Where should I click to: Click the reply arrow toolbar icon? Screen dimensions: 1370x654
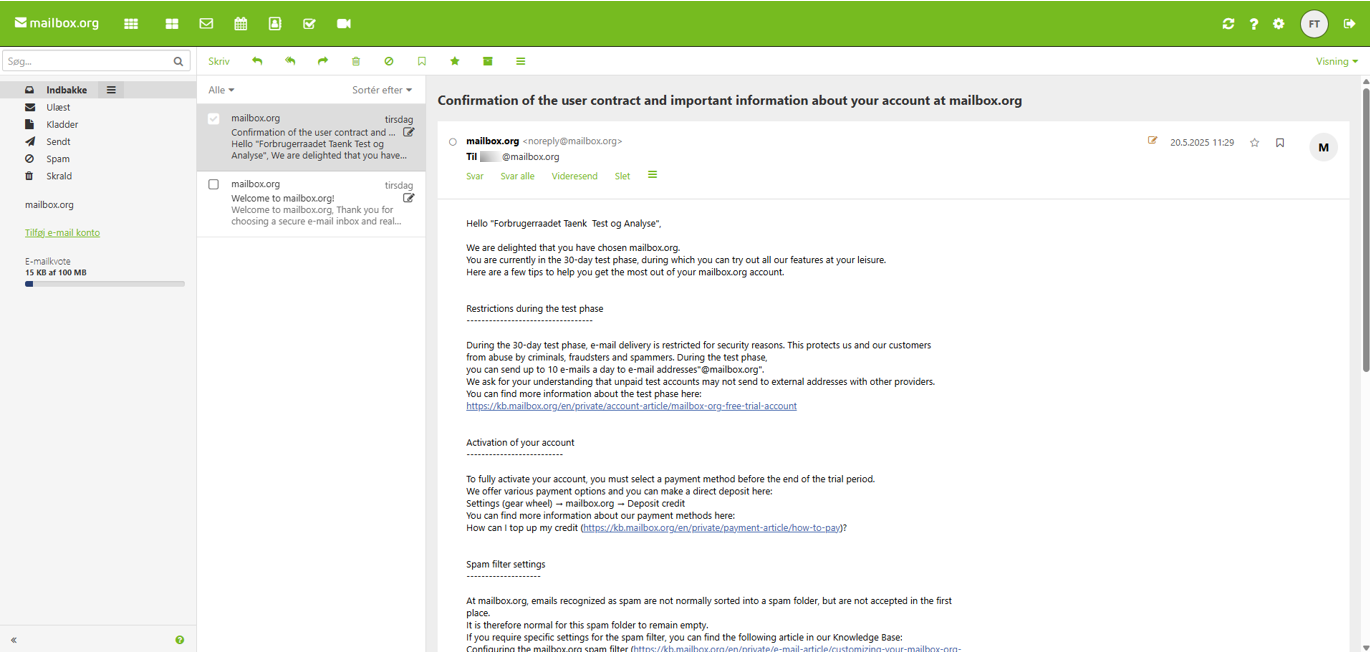(x=257, y=61)
